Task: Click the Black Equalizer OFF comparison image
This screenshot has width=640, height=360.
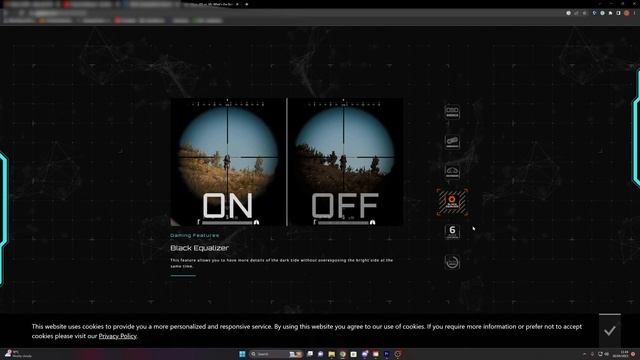Action: (345, 162)
